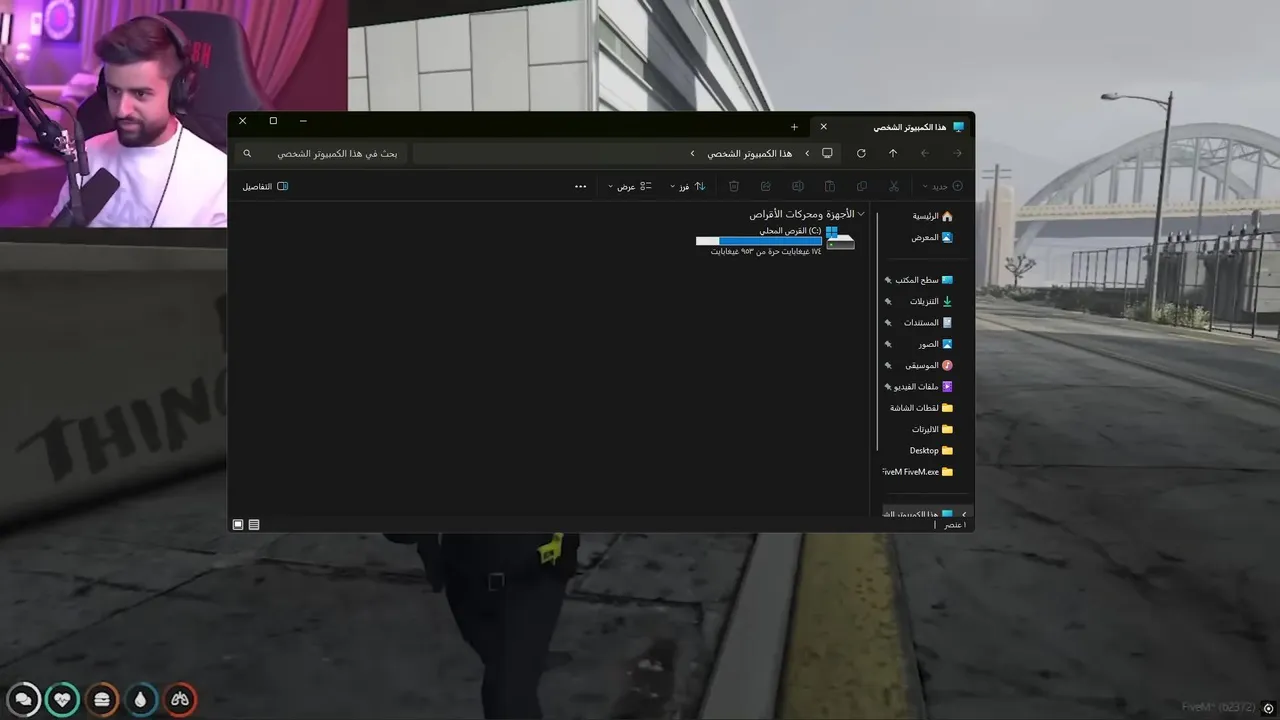This screenshot has width=1280, height=720.
Task: Open الاليرتات folder in sidebar
Action: coord(931,429)
